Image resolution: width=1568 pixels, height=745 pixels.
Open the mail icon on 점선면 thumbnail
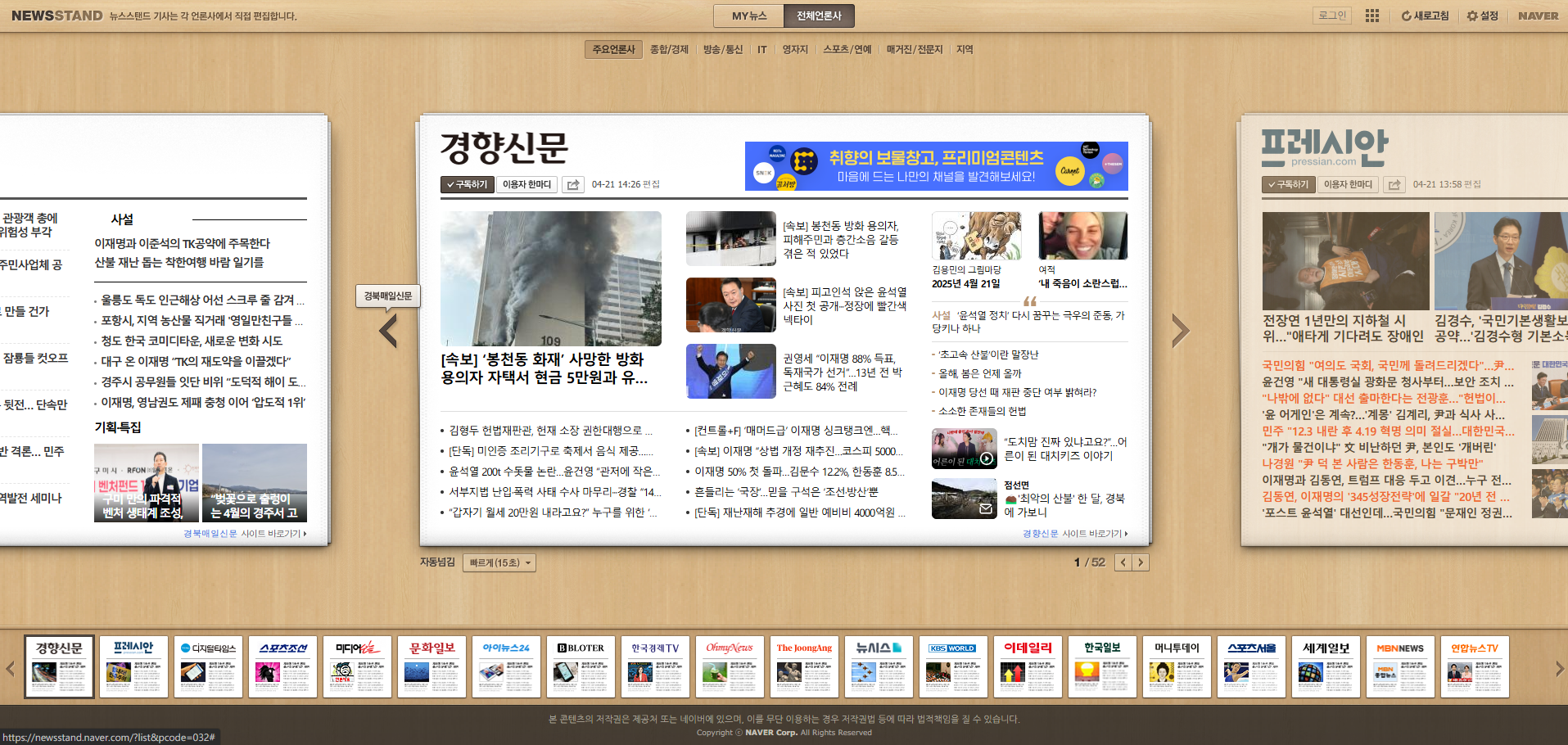(x=986, y=509)
